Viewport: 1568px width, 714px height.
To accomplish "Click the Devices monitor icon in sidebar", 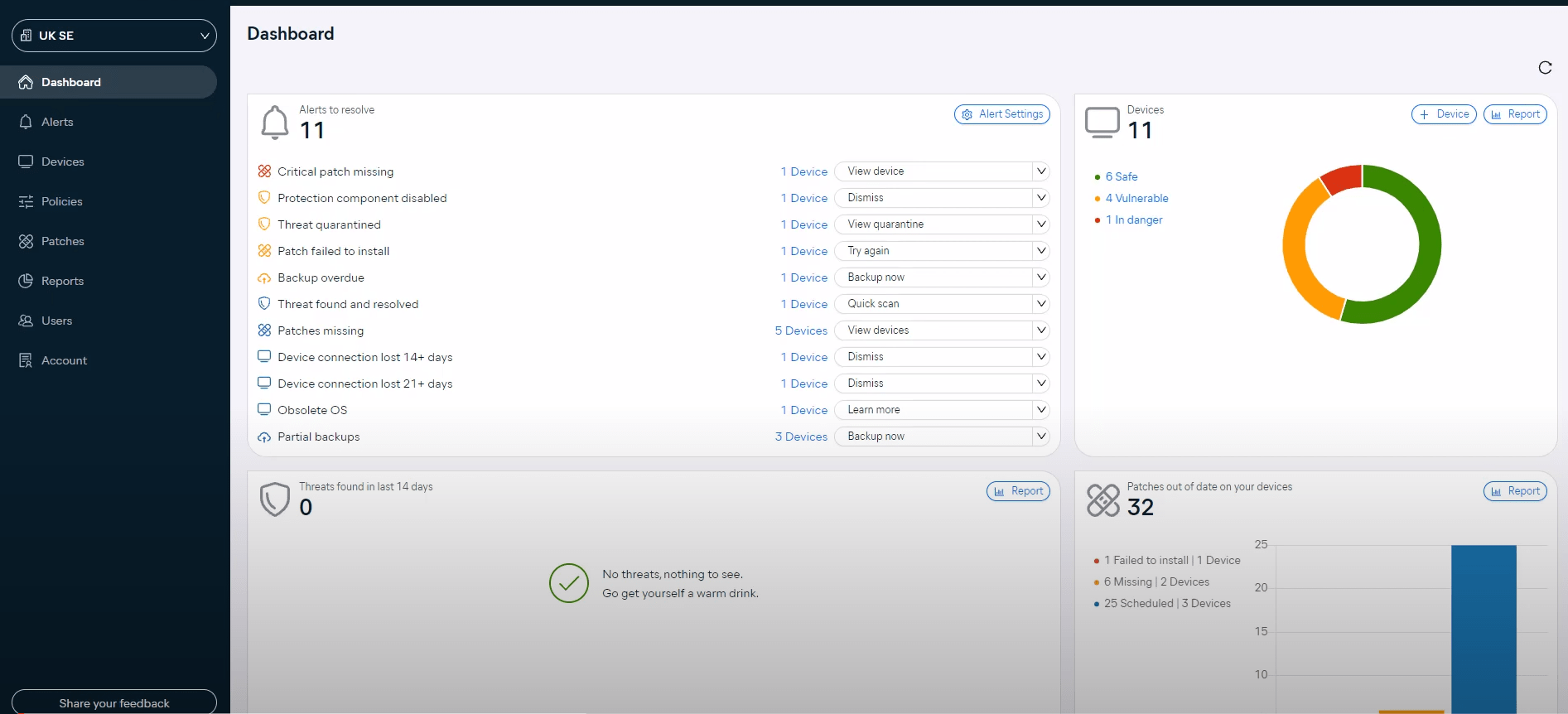I will pos(26,162).
